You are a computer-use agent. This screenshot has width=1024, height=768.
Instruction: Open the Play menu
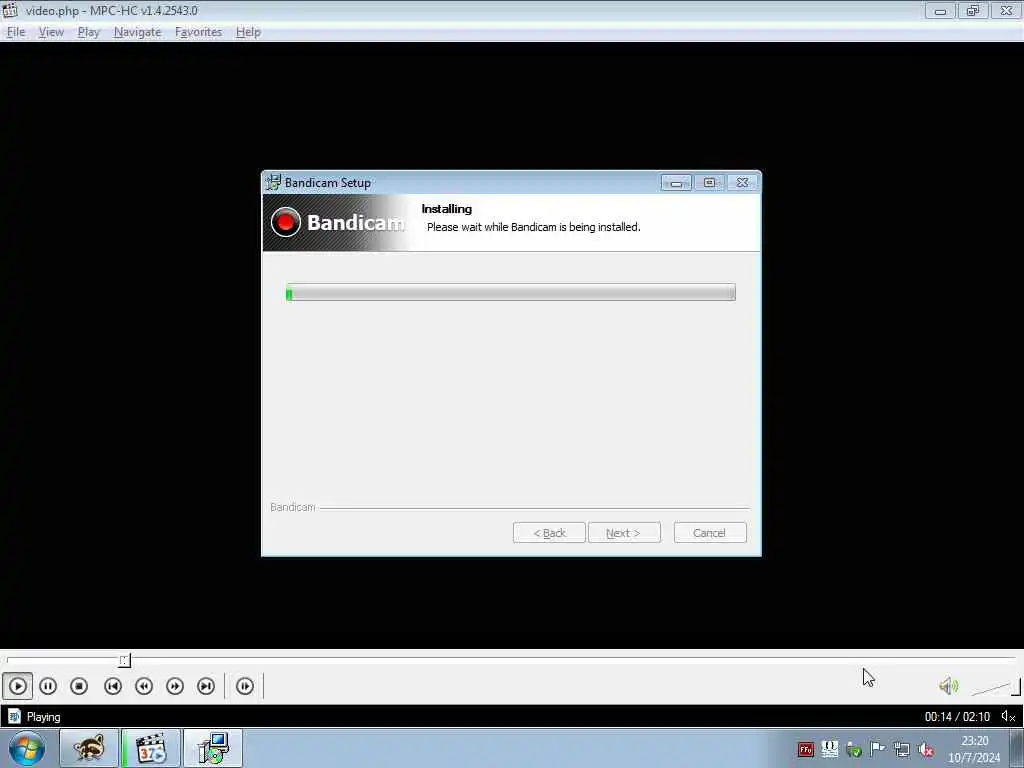[88, 32]
